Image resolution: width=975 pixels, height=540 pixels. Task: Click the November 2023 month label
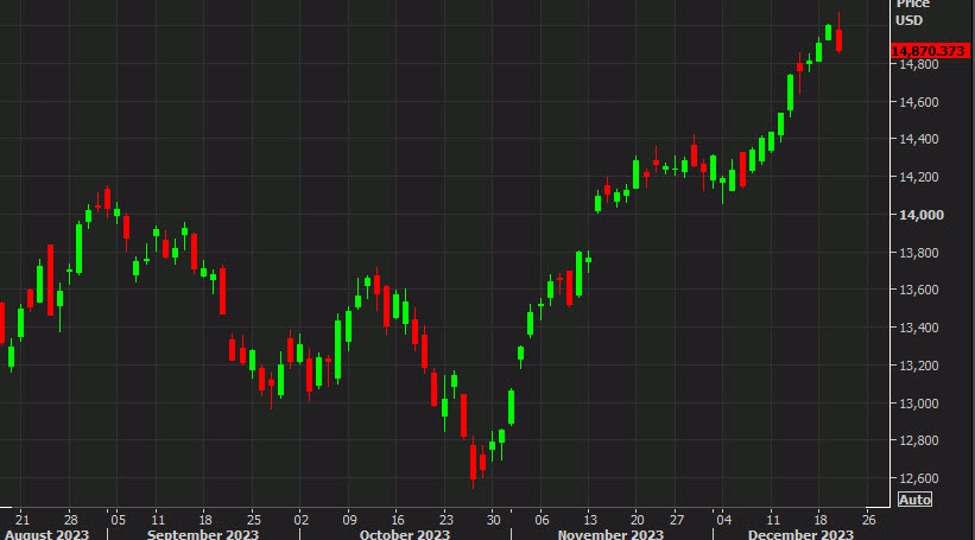coord(611,534)
